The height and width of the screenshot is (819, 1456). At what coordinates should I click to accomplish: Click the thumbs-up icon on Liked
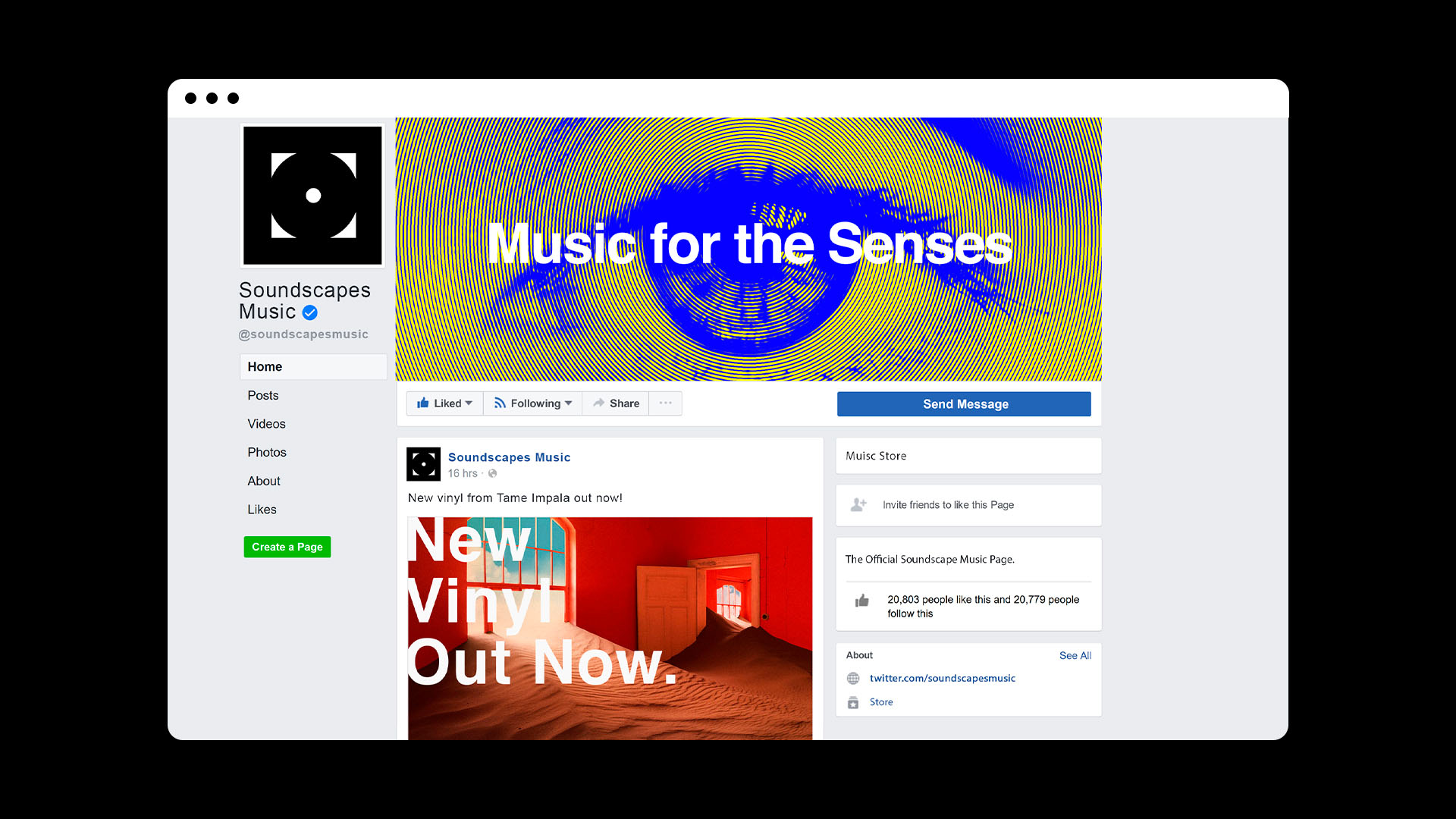(423, 403)
